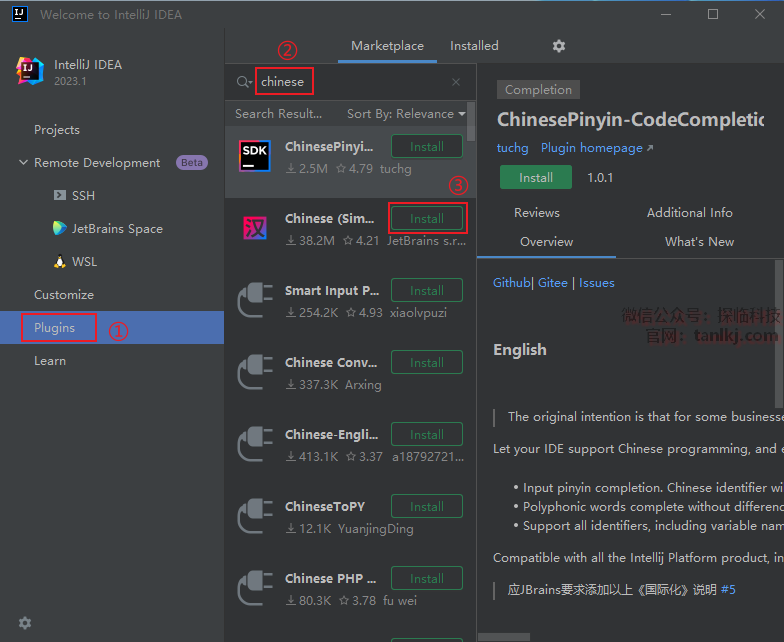784x642 pixels.
Task: Open the Gitee link
Action: pyautogui.click(x=552, y=282)
